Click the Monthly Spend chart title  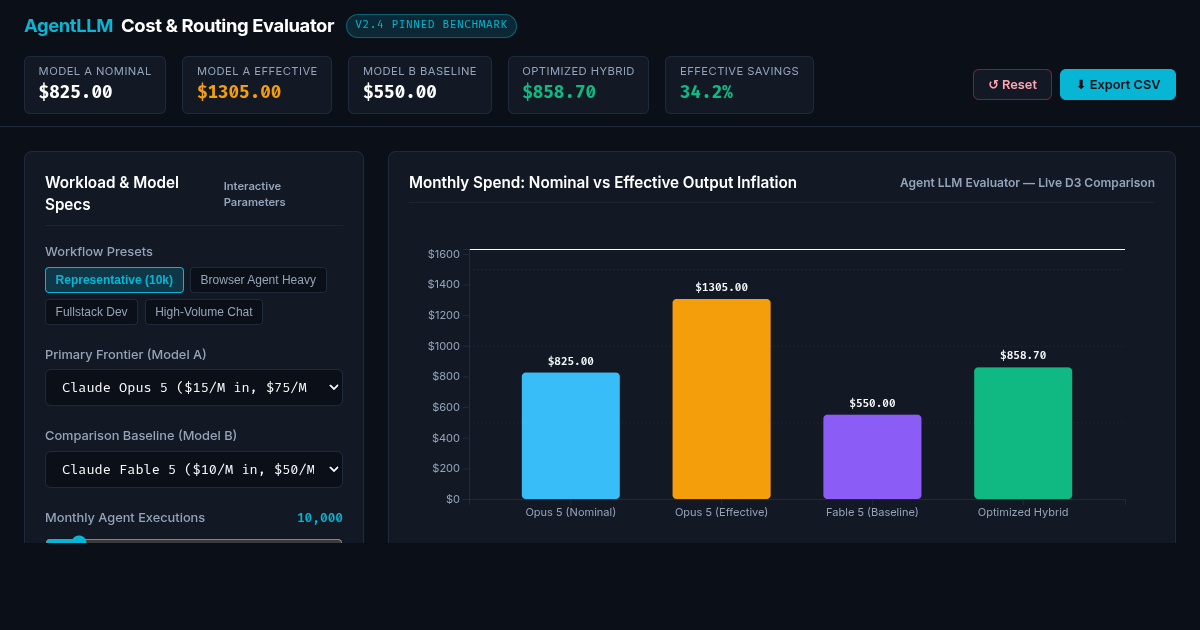click(603, 182)
